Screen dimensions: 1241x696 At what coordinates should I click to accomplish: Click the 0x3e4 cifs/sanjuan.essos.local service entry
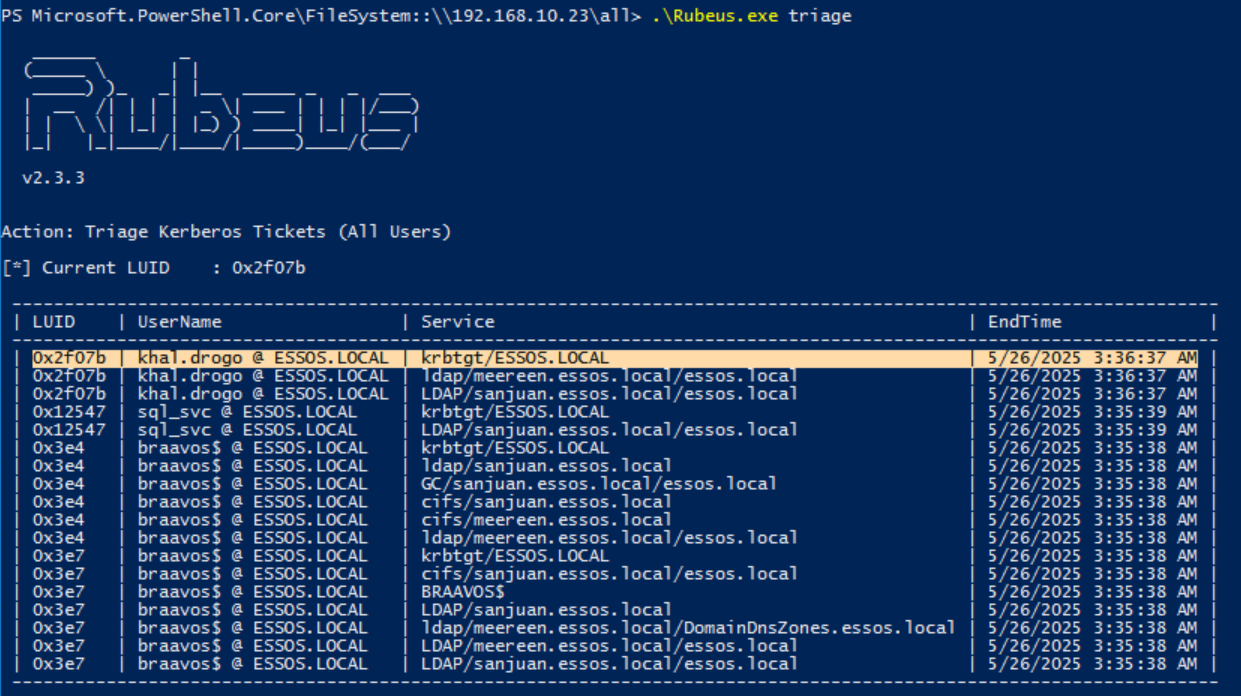click(546, 502)
